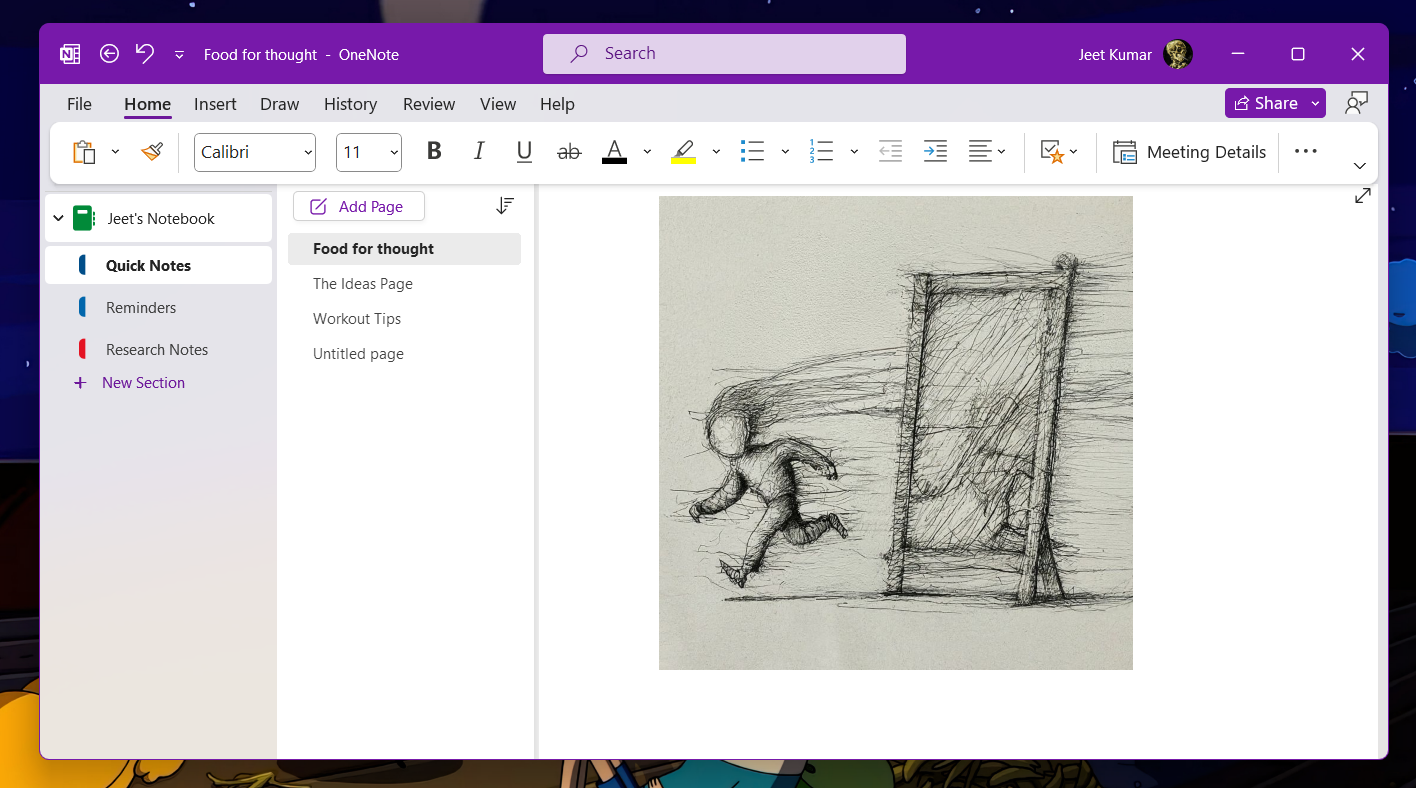The image size is (1416, 788).
Task: Expand ribbon display options chevron
Action: 1359,166
